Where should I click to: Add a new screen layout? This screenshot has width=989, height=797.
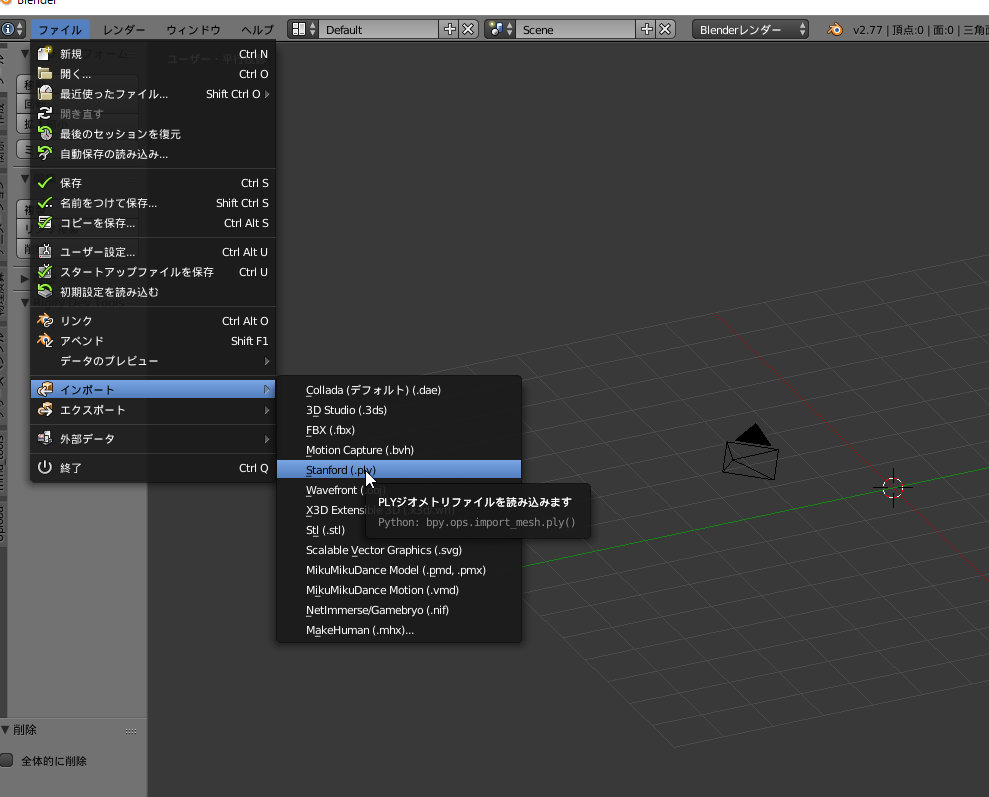click(449, 30)
